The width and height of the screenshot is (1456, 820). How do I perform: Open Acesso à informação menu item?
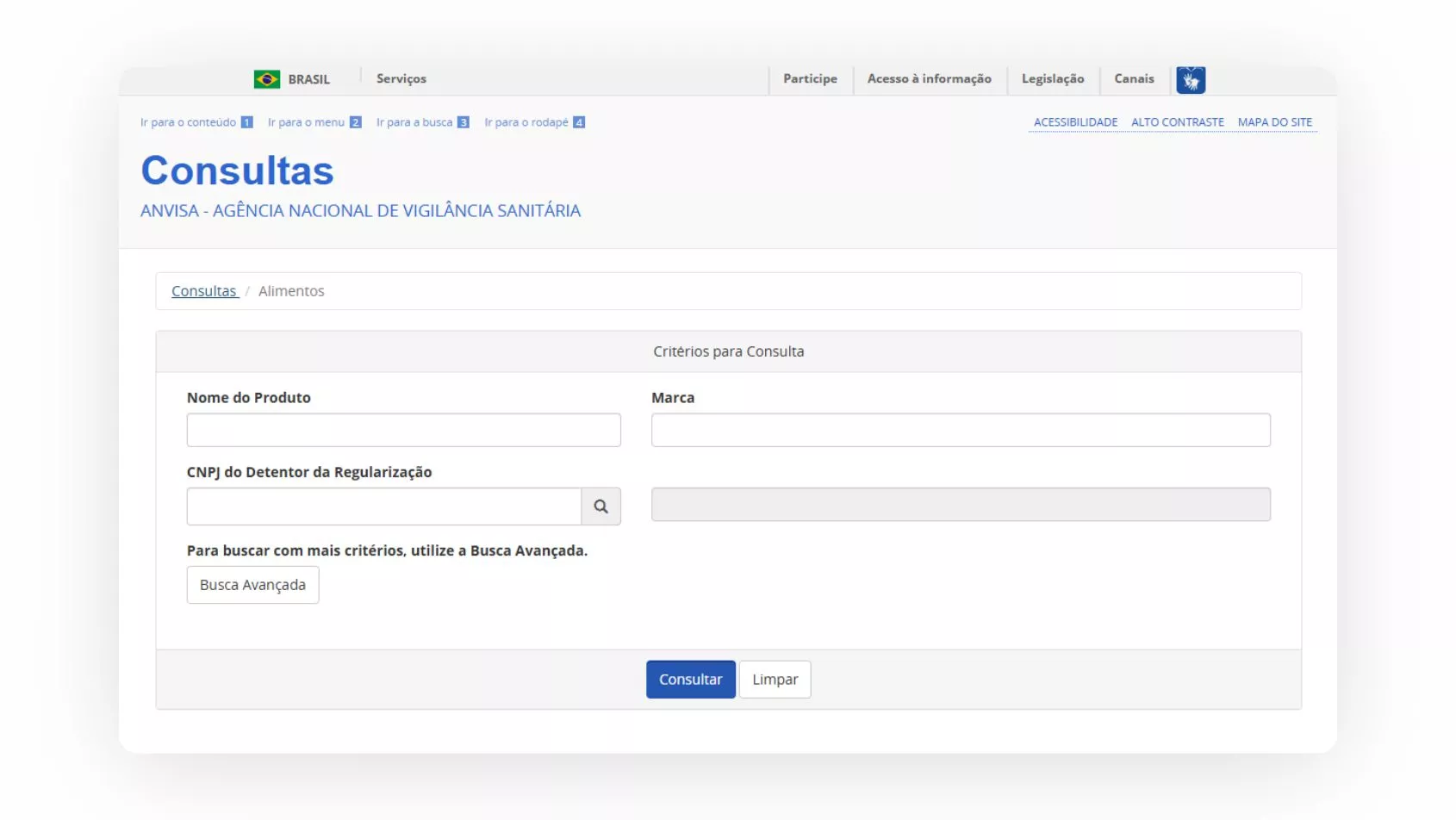click(930, 78)
